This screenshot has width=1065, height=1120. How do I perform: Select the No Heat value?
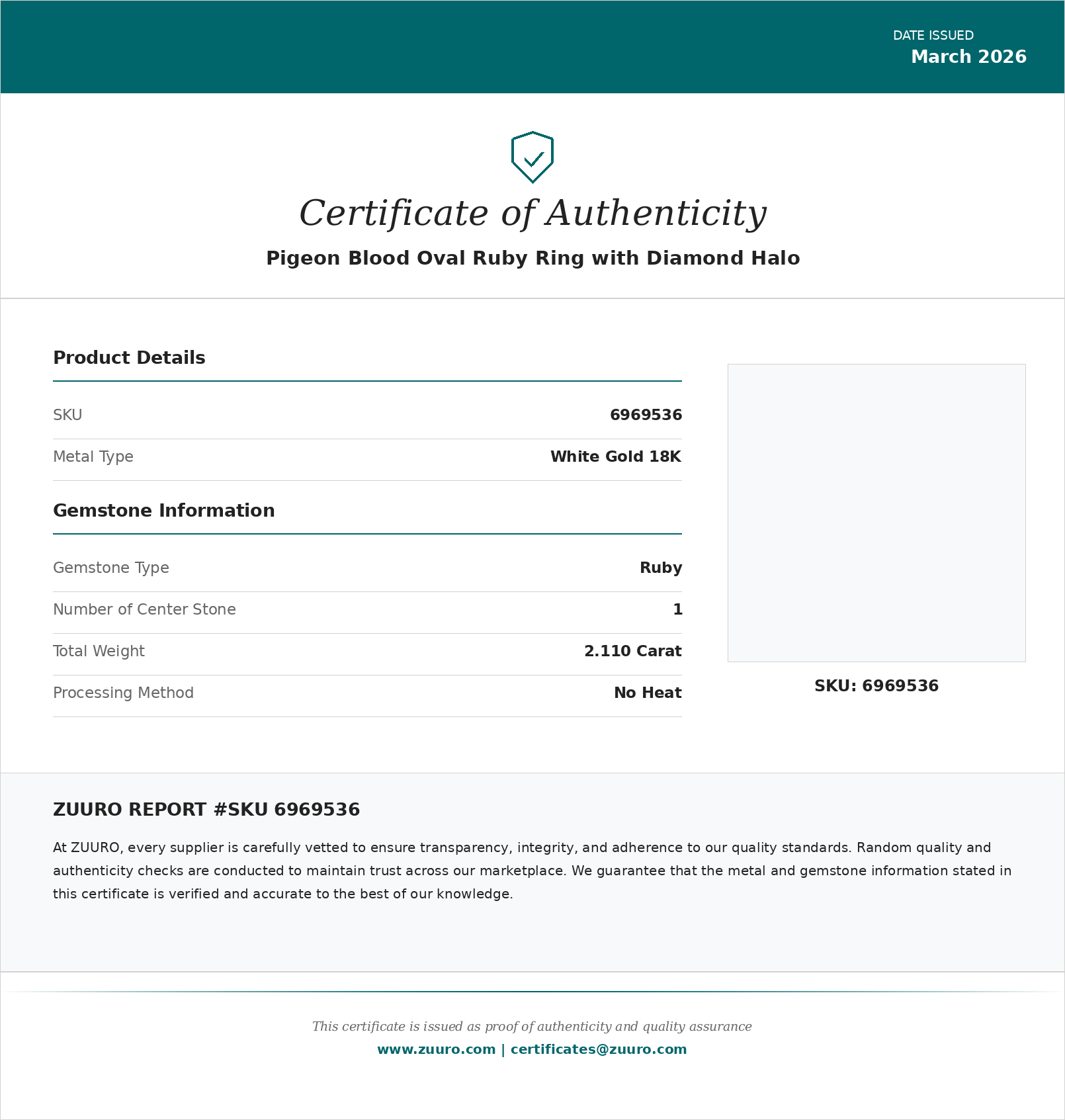tap(648, 693)
